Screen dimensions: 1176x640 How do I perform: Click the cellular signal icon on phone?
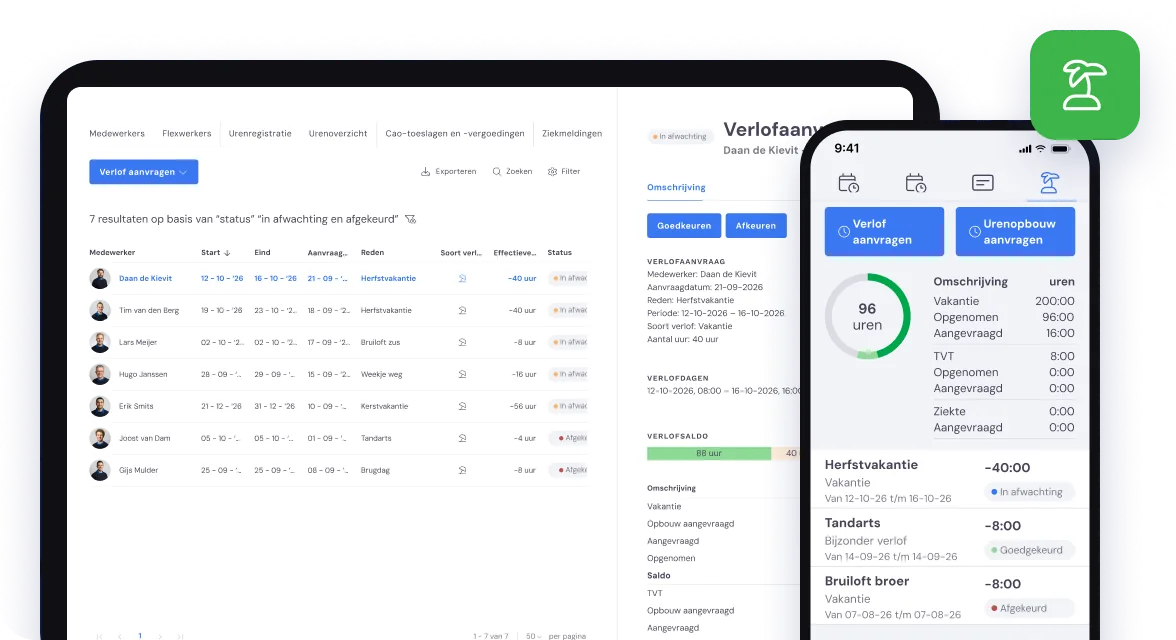click(x=1024, y=149)
